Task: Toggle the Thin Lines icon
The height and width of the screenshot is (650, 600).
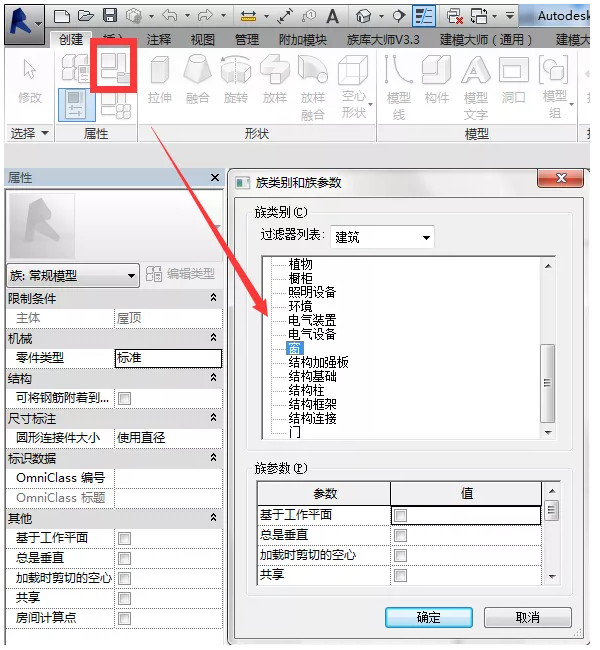Action: pos(424,16)
